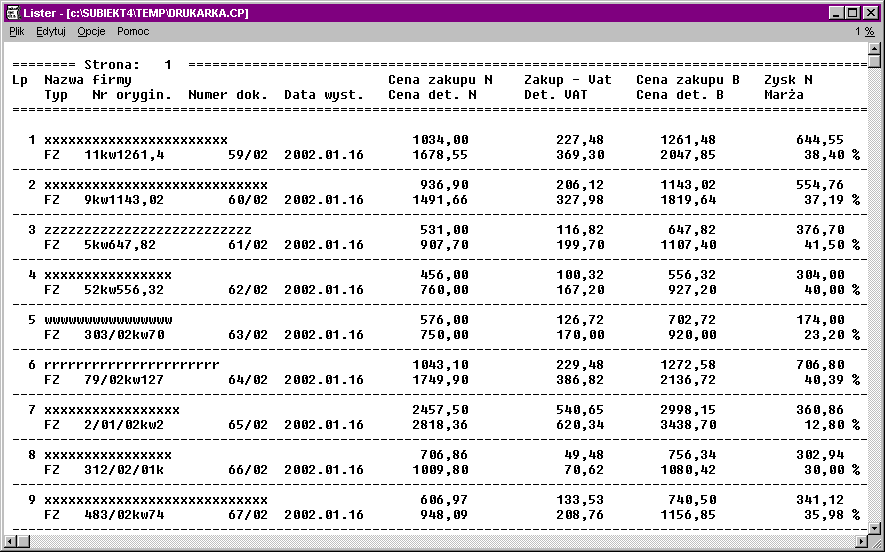The image size is (885, 552).
Task: Click margin value '40,00 %'
Action: [x=832, y=290]
